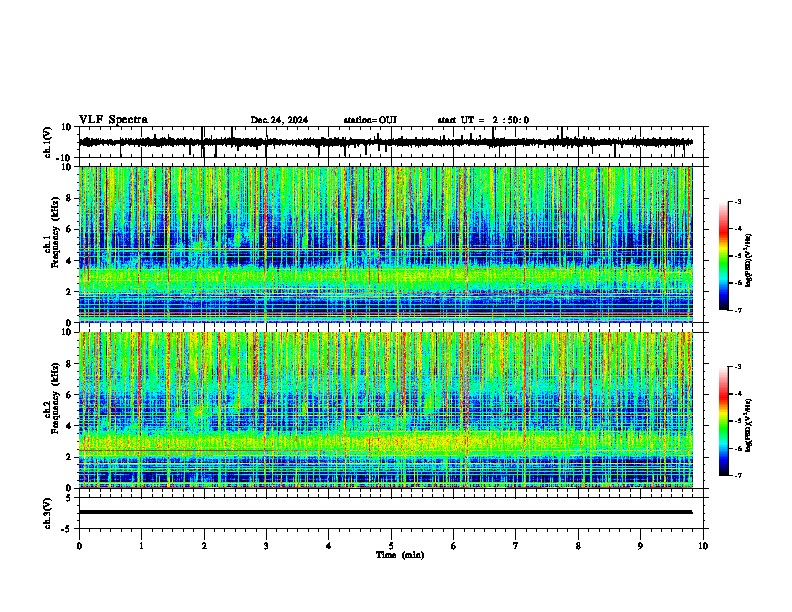The width and height of the screenshot is (792, 612).
Task: Click the 'station=OUI' header label
Action: tap(370, 120)
